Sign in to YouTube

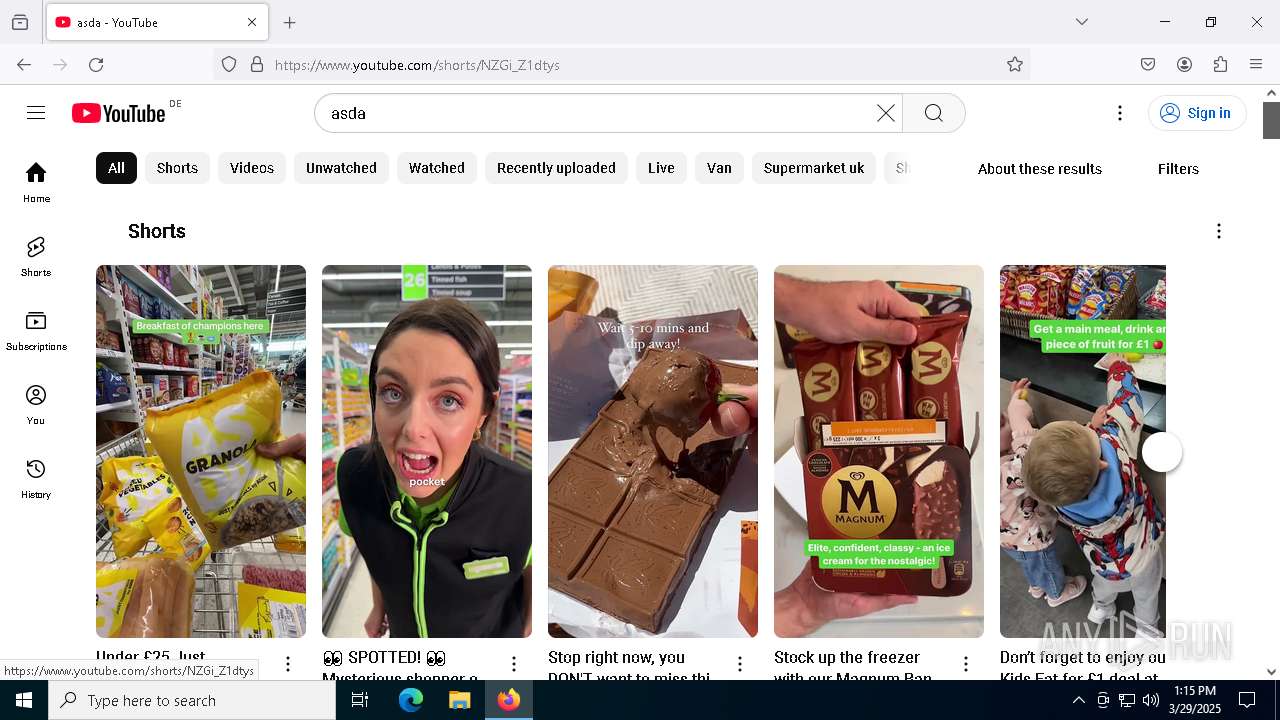click(1197, 113)
